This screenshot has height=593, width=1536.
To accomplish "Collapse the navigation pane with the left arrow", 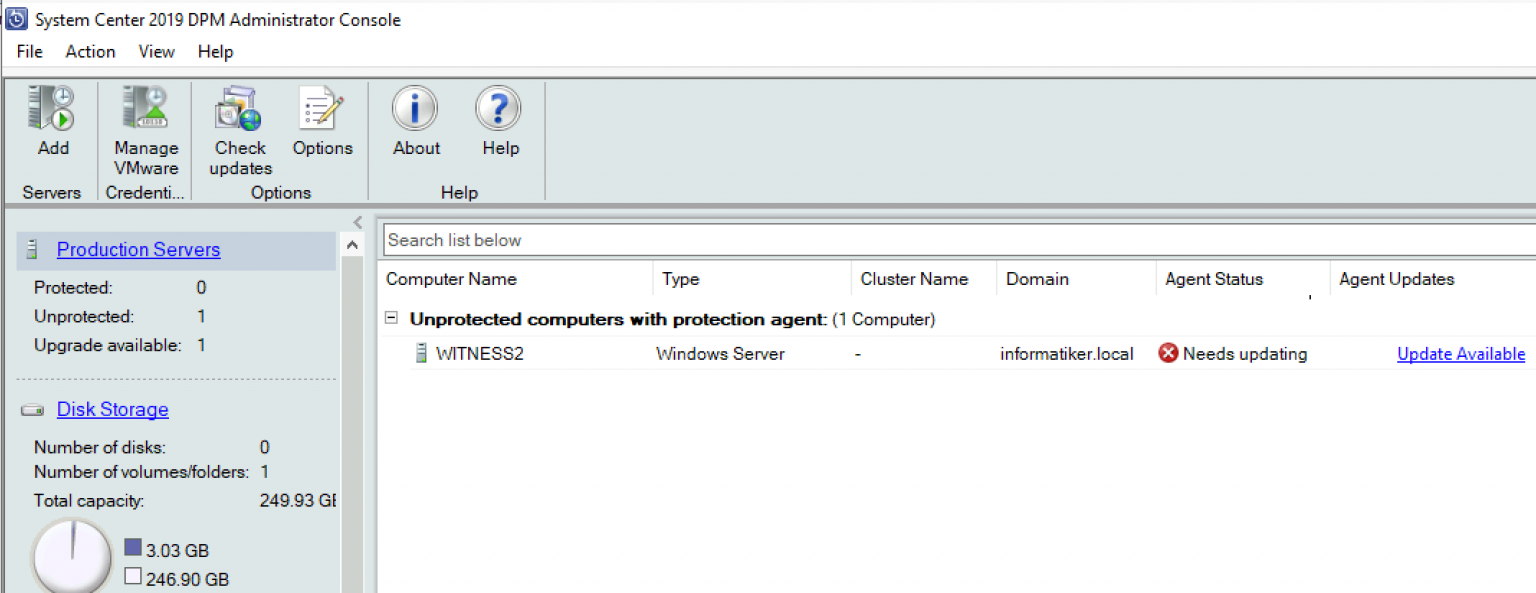I will click(357, 222).
